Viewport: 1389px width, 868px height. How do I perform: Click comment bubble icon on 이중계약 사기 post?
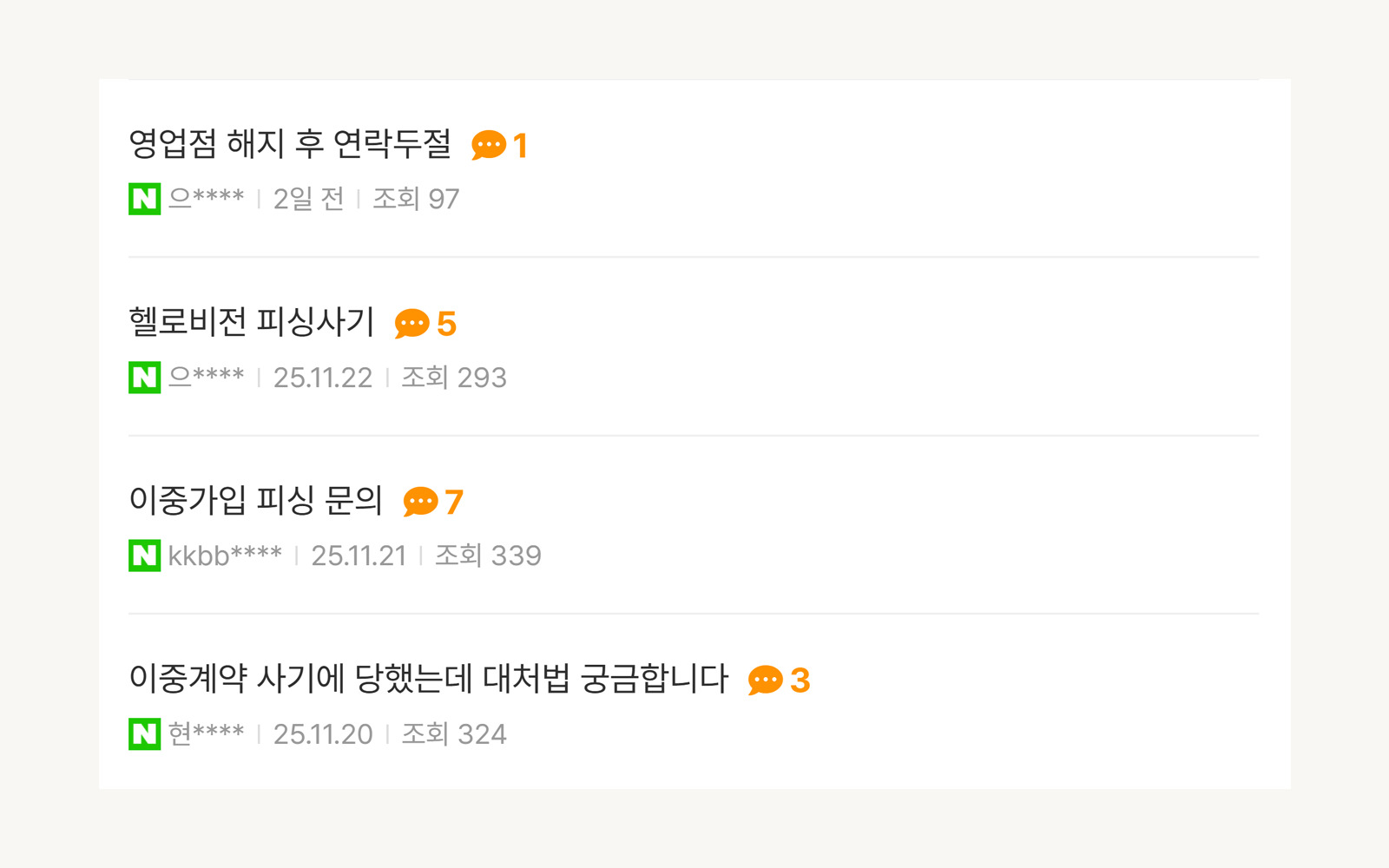pyautogui.click(x=766, y=681)
